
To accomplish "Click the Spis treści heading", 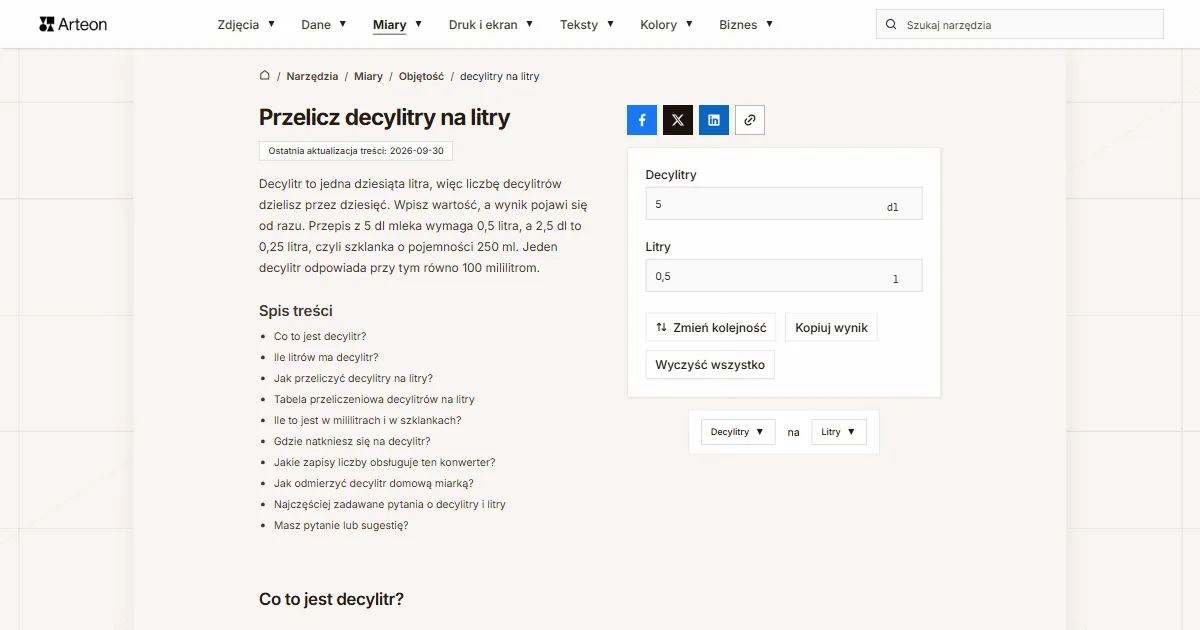I will [x=296, y=311].
